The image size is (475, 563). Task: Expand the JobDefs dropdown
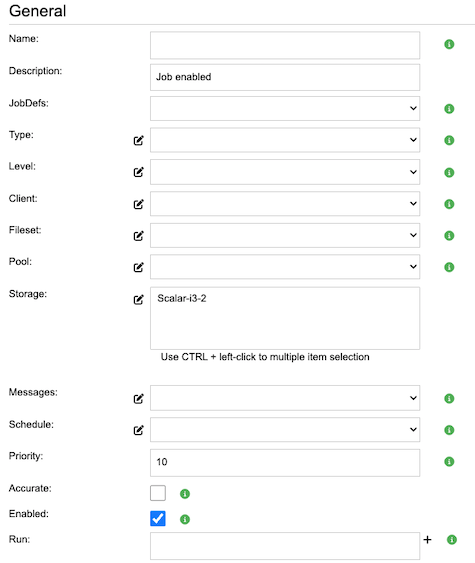tap(285, 108)
